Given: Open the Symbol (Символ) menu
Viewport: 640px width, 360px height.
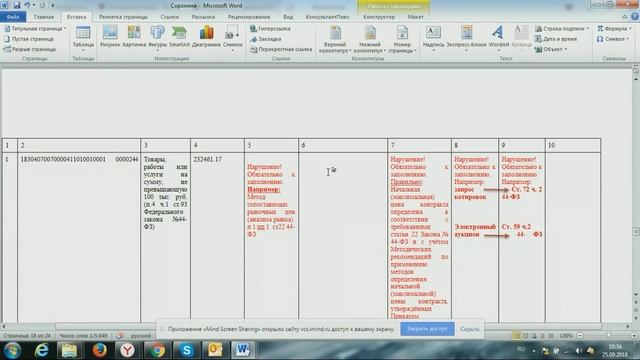Looking at the screenshot, I should 613,39.
